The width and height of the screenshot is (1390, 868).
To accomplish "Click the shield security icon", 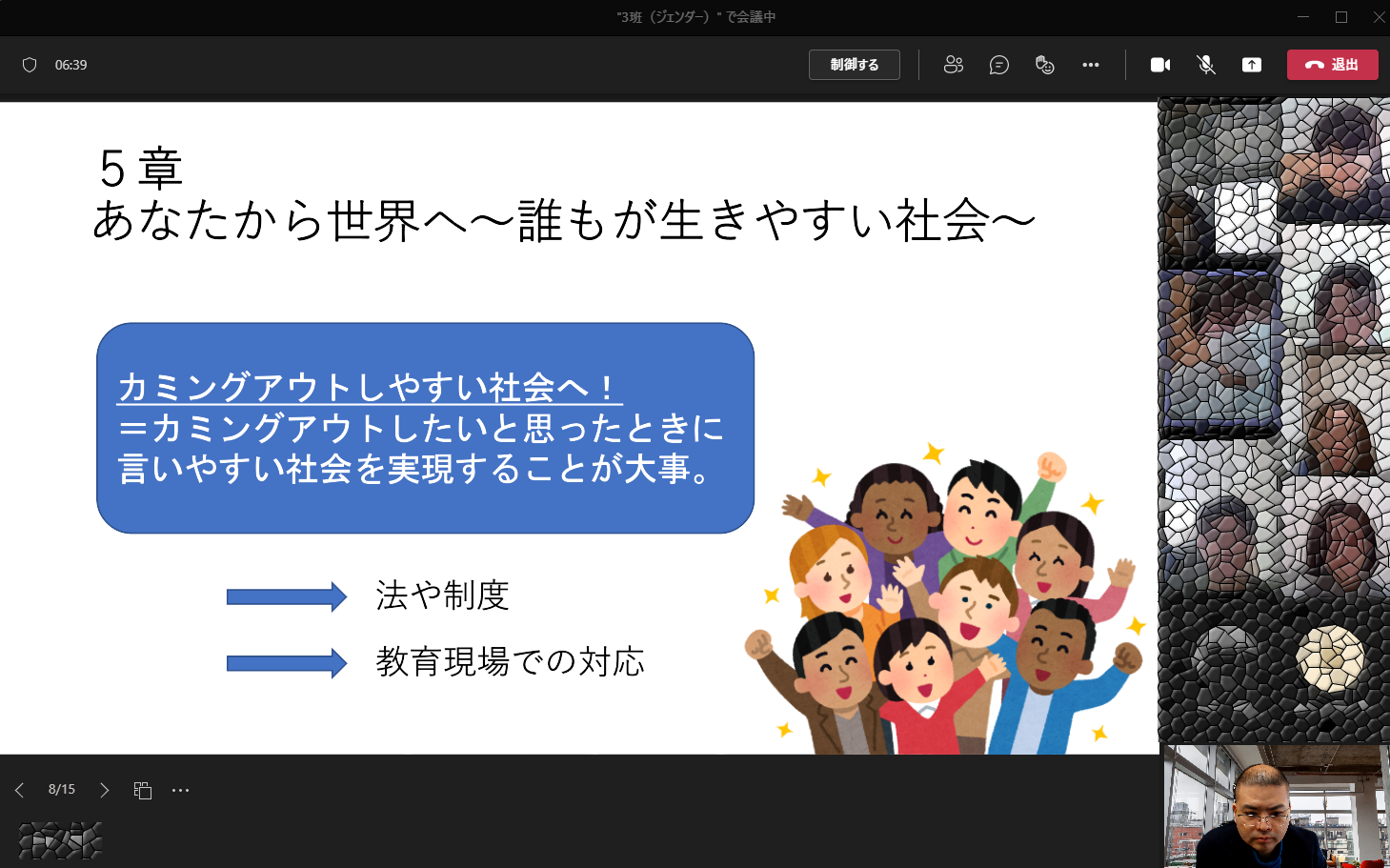I will pyautogui.click(x=30, y=65).
